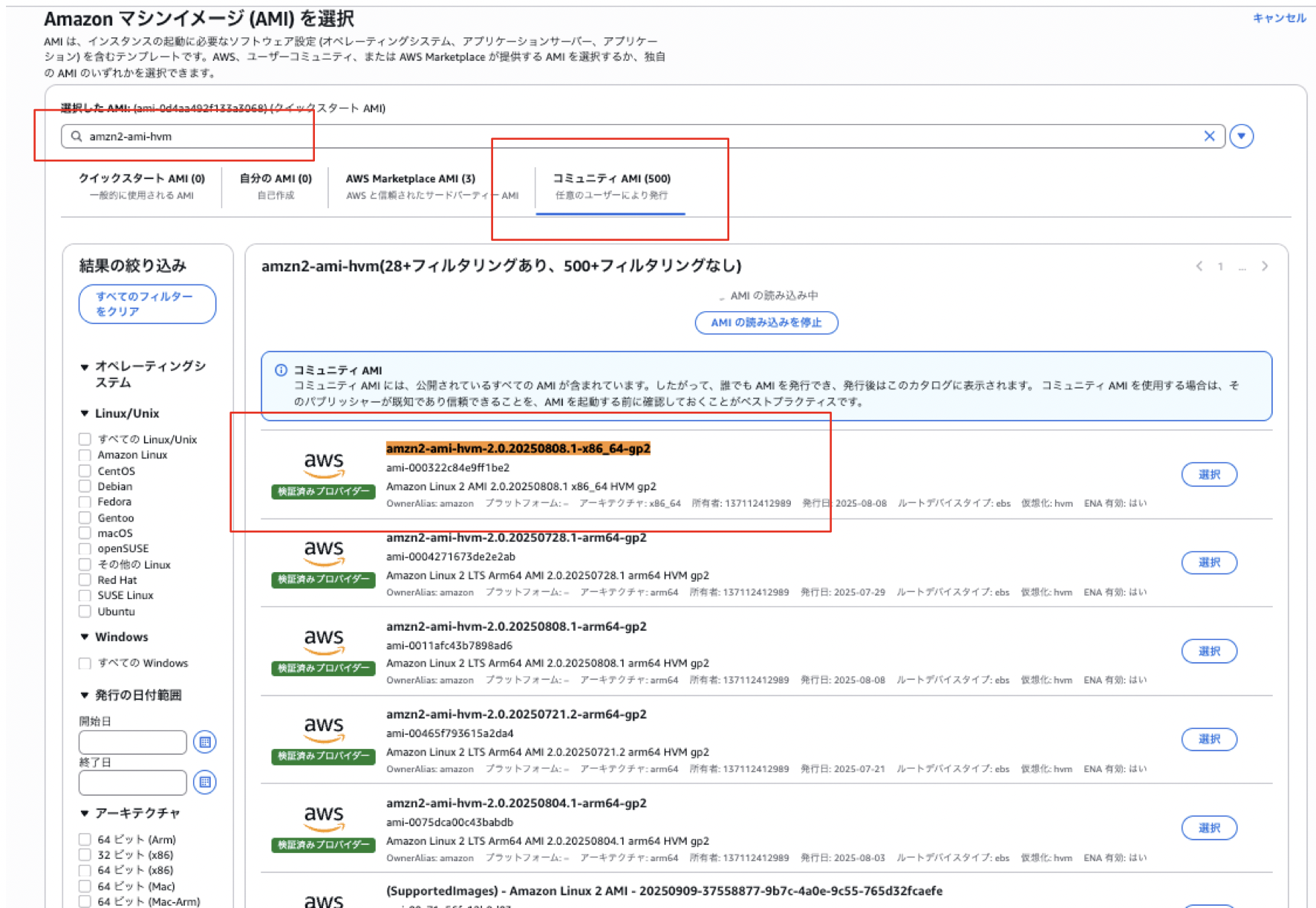Check the All Windows filter
This screenshot has height=908, width=1316.
(85, 663)
